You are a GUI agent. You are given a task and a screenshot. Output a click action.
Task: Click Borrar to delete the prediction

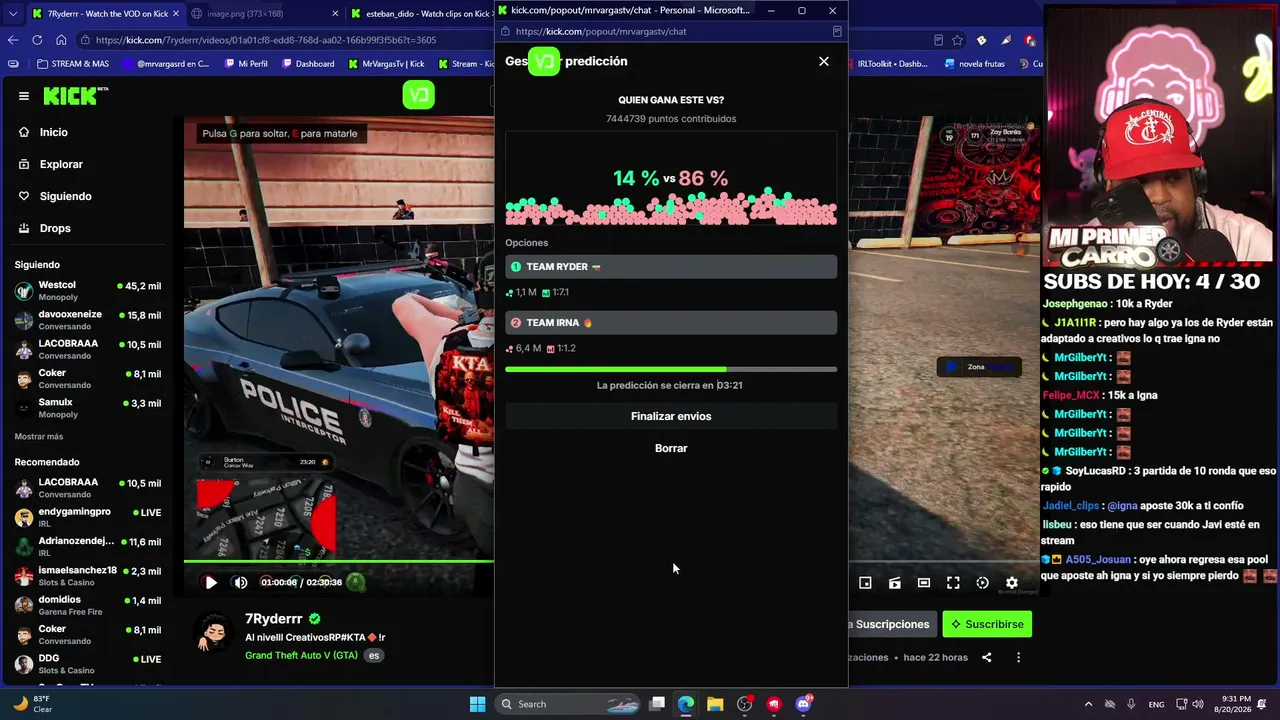671,448
